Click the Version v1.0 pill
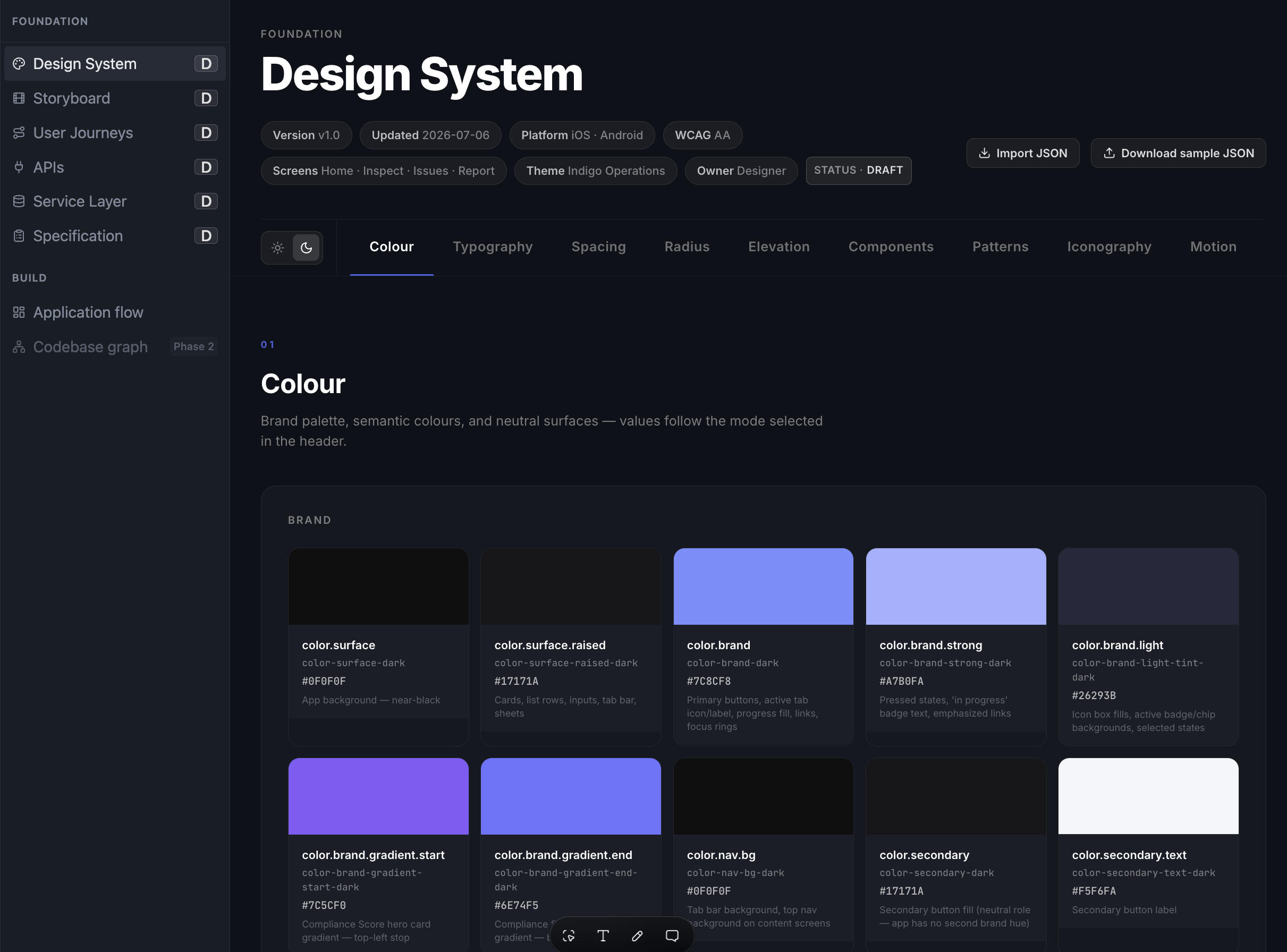 coord(306,135)
